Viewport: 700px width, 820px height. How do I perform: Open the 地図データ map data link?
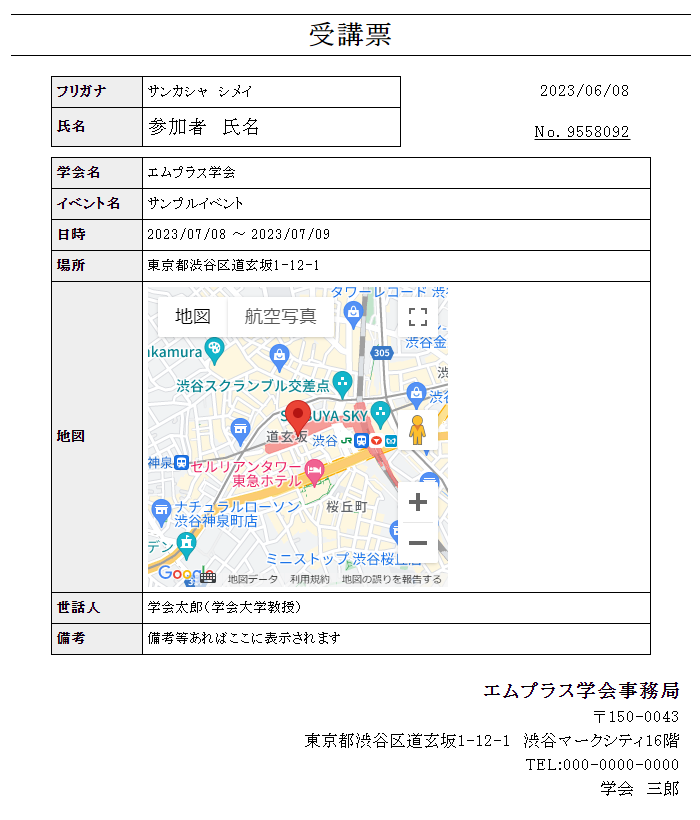253,579
